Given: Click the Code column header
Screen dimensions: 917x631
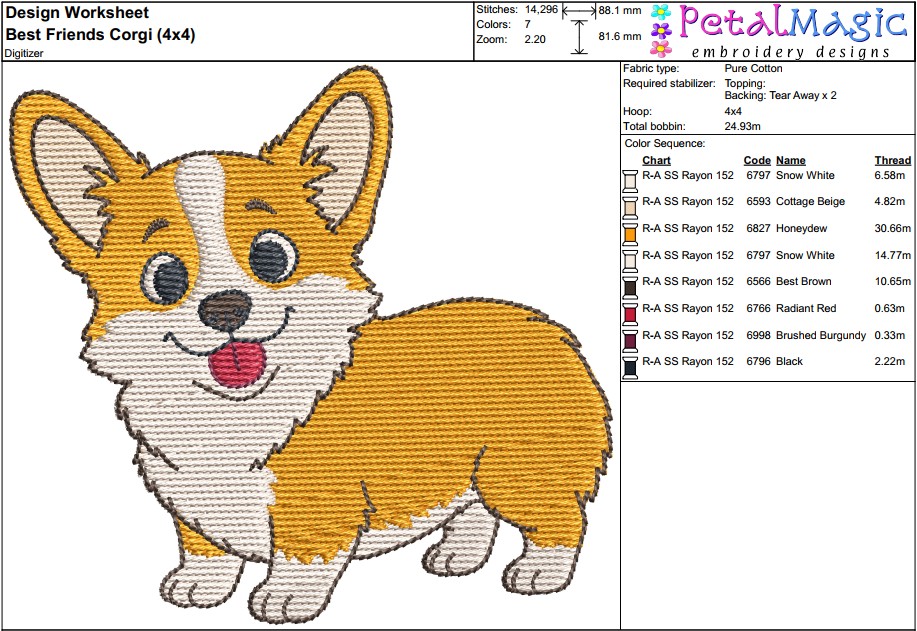Looking at the screenshot, I should tap(757, 160).
